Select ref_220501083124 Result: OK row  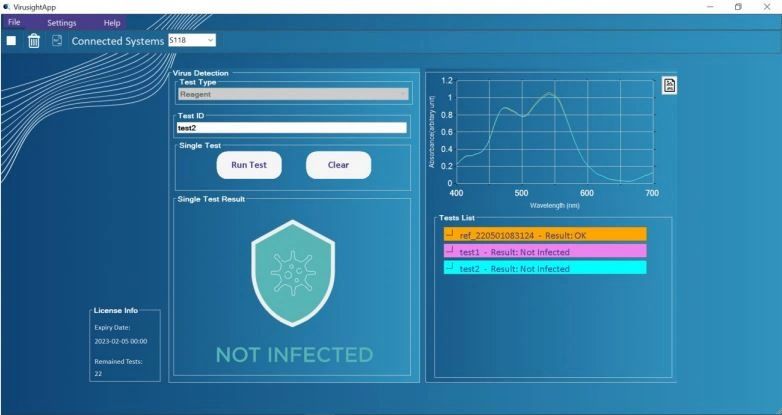pyautogui.click(x=545, y=234)
